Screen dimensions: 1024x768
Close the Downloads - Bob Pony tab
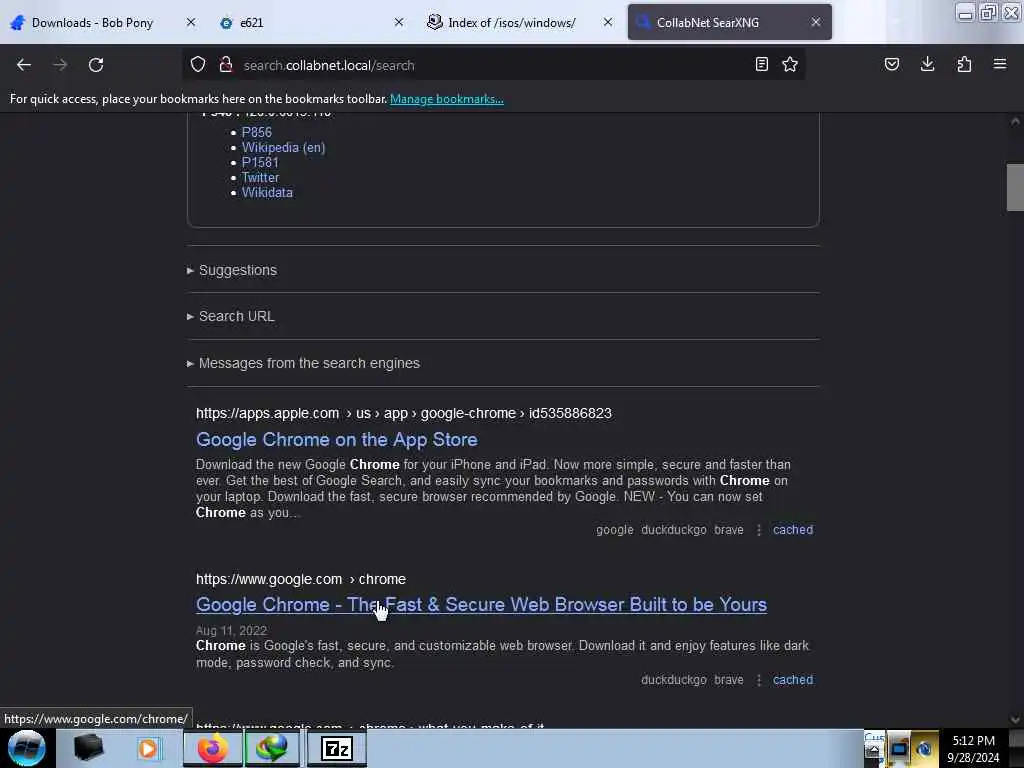pos(191,22)
